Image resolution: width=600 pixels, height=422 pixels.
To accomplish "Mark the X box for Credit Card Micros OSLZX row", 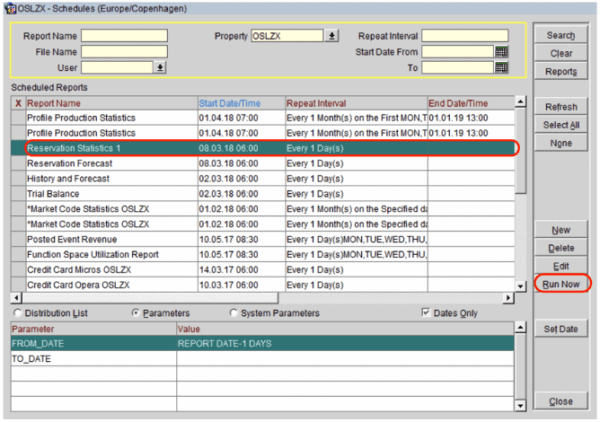I will coord(18,270).
